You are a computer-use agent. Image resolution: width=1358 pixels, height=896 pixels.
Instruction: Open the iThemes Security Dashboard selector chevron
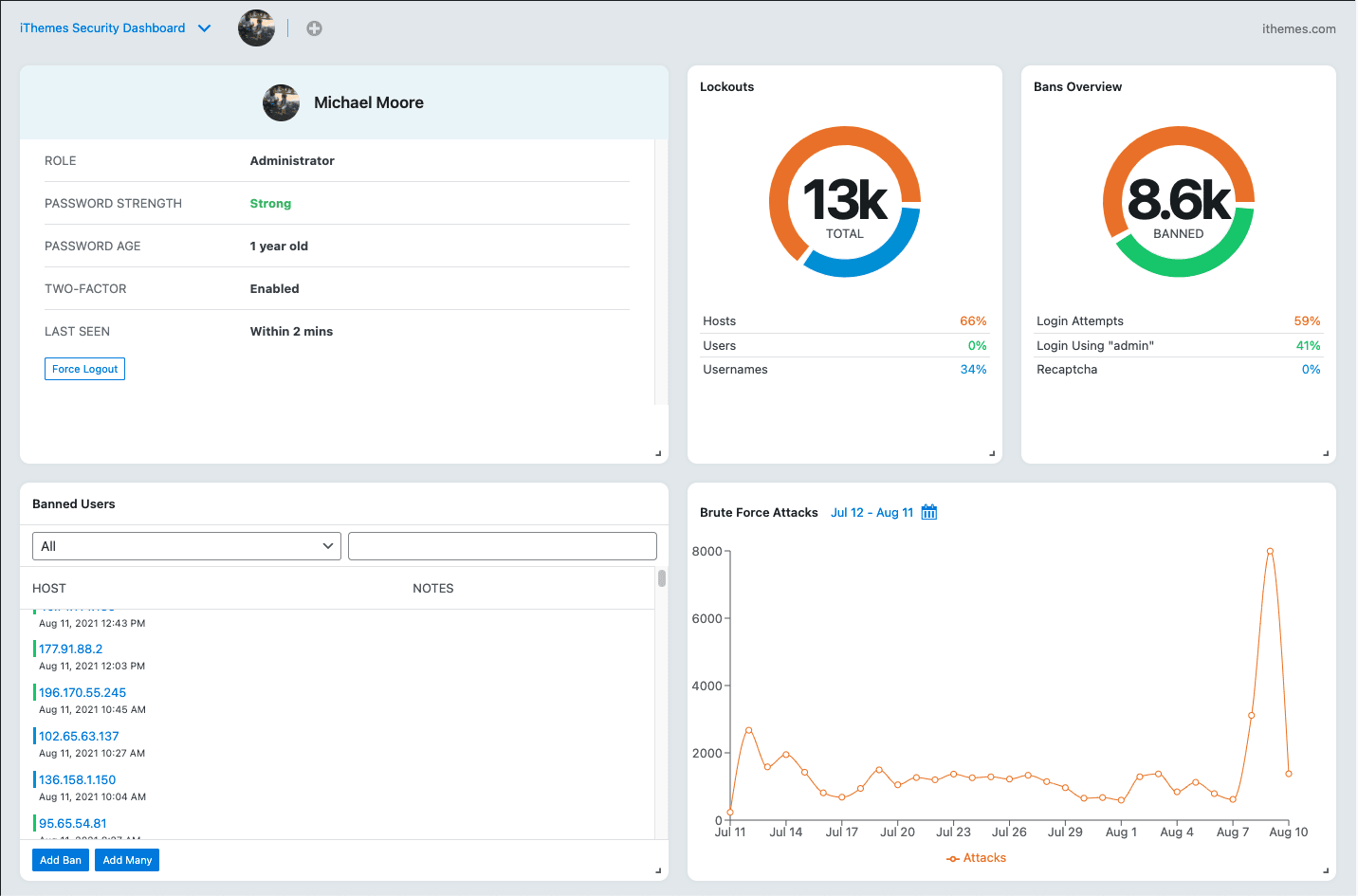pos(205,27)
